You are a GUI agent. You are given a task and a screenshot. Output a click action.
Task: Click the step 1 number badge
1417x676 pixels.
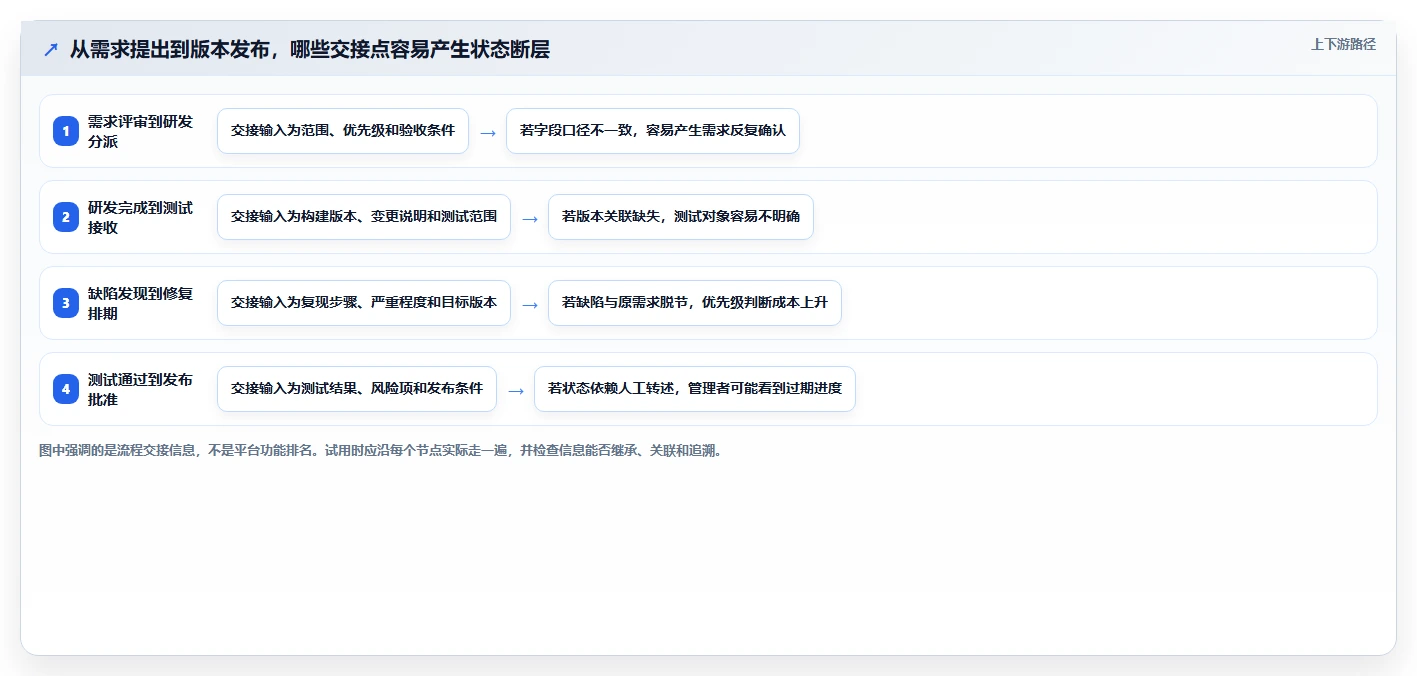pos(66,131)
